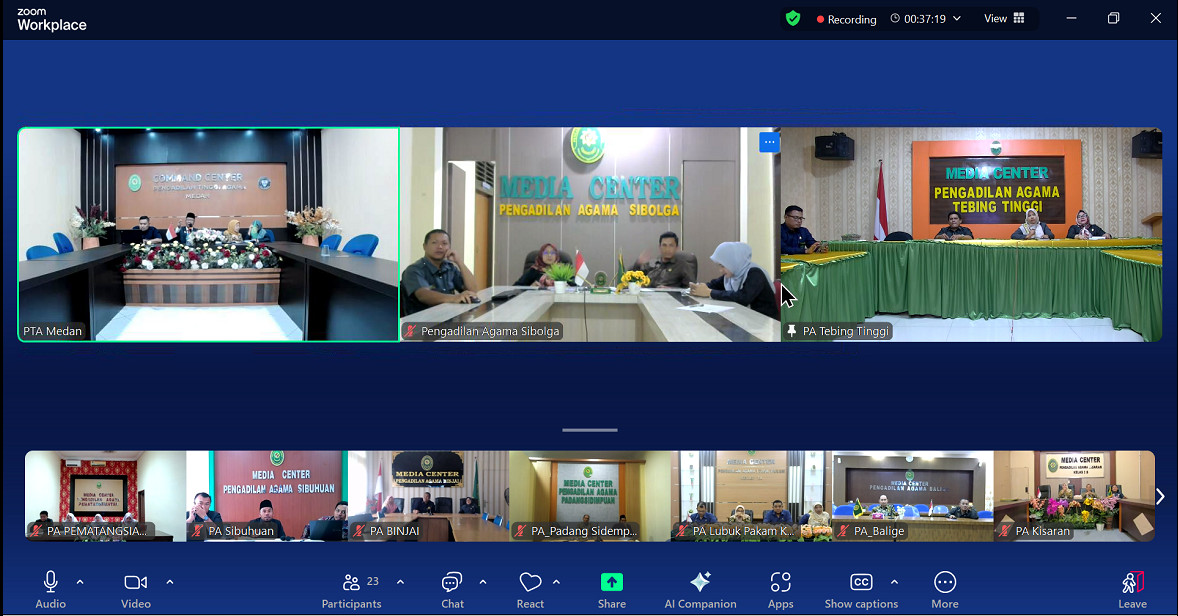Open the Participants list
The height and width of the screenshot is (616, 1178).
(352, 589)
